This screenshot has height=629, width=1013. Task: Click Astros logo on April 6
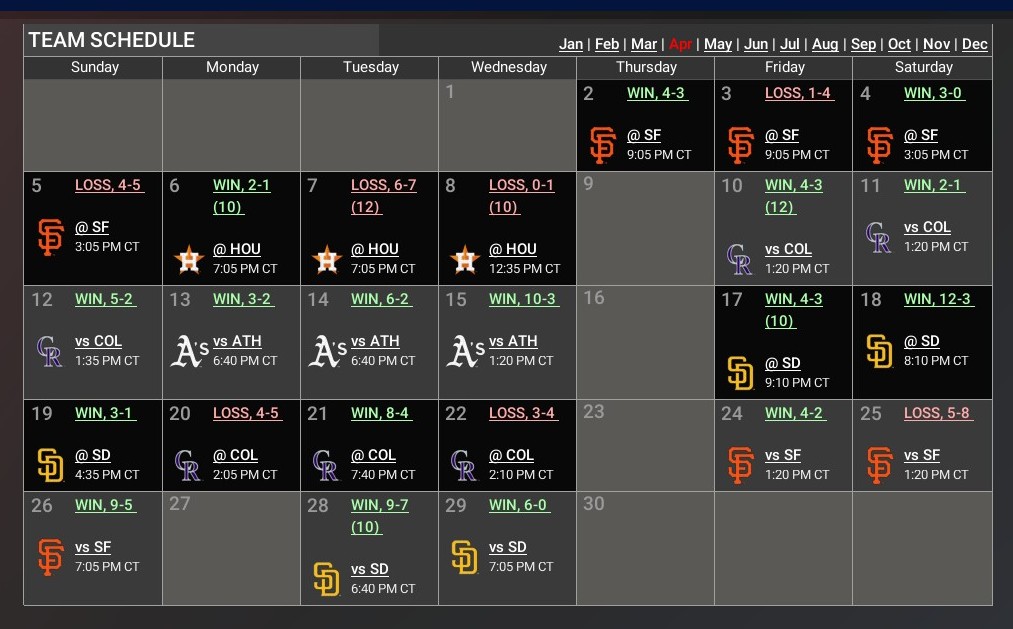pyautogui.click(x=188, y=259)
